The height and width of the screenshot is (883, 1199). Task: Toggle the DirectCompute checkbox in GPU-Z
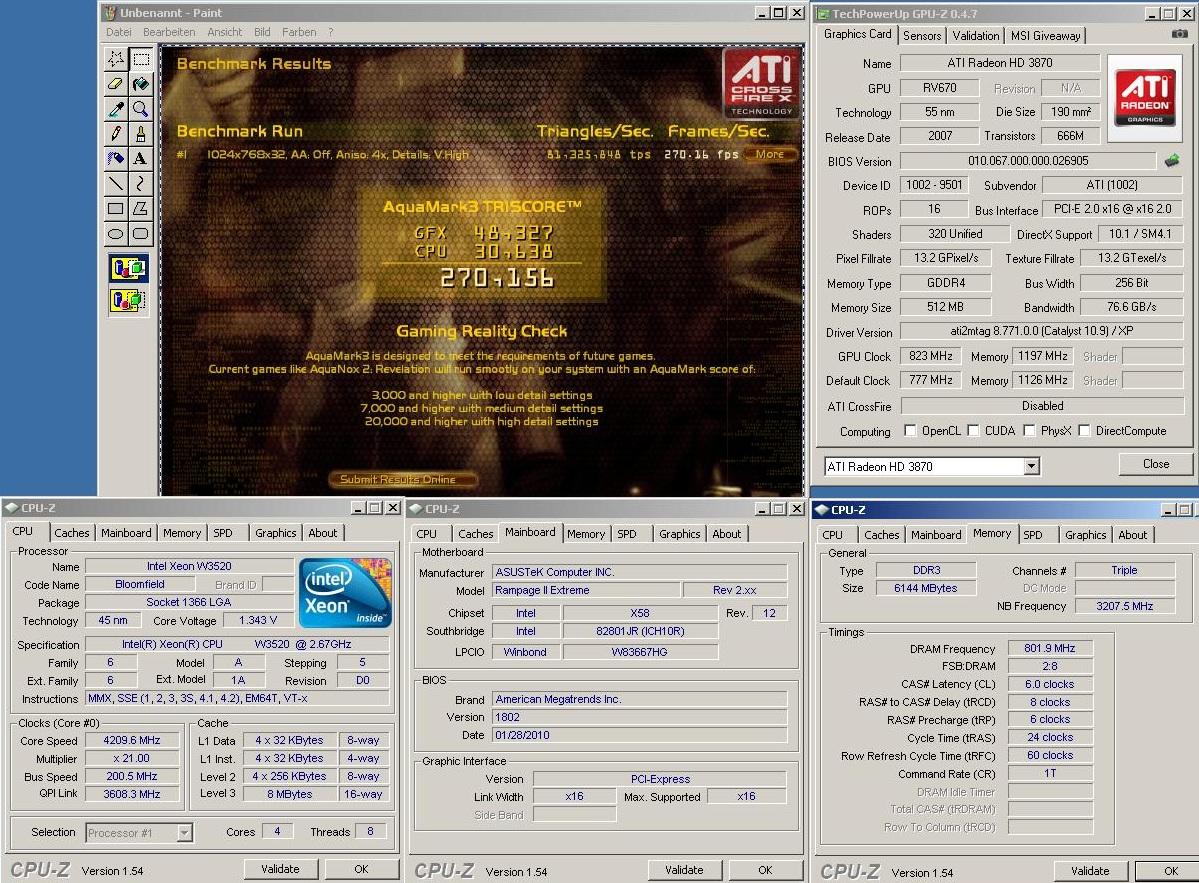tap(1084, 430)
